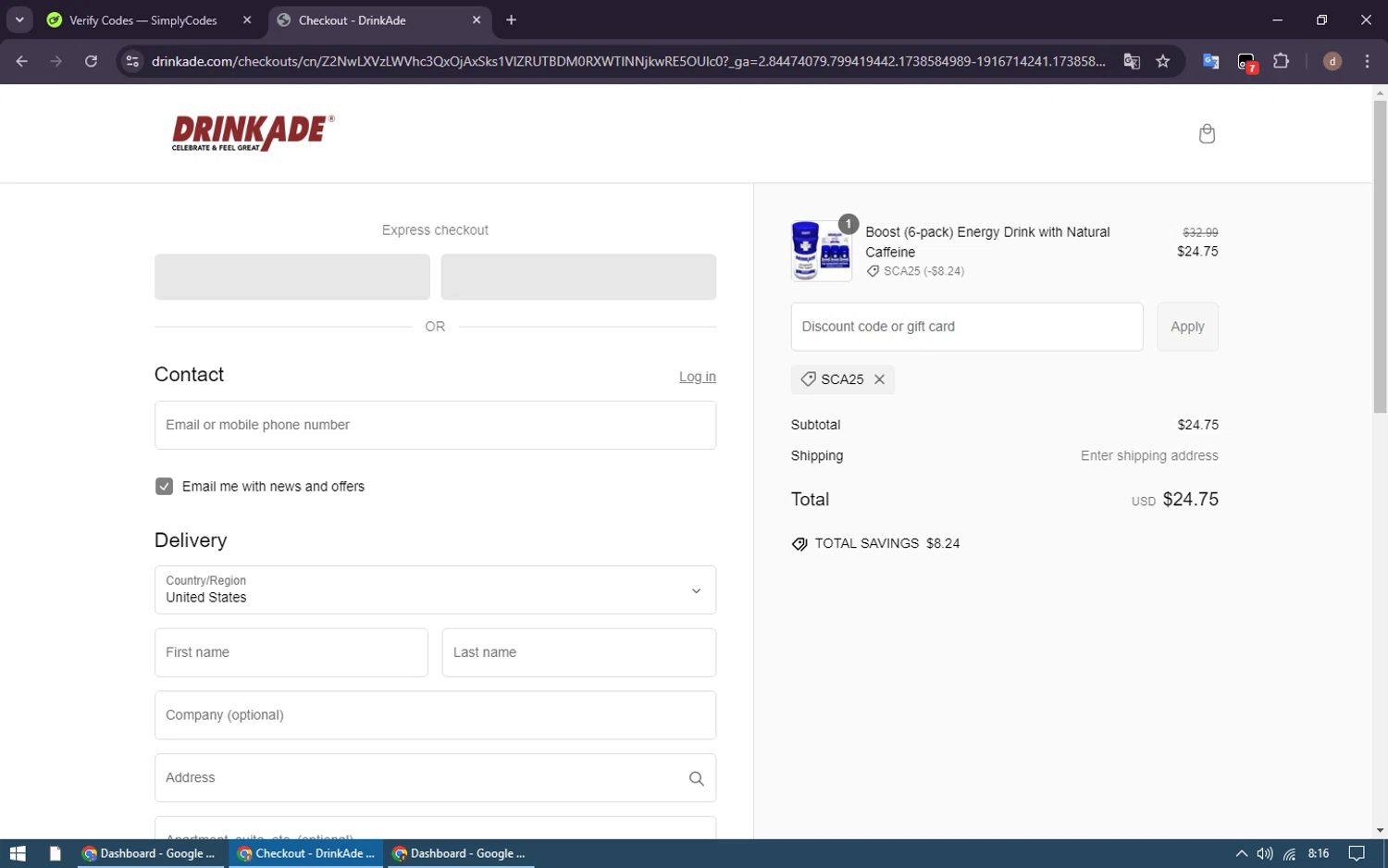Click the second express checkout button
The width and height of the screenshot is (1388, 868).
pyautogui.click(x=578, y=277)
